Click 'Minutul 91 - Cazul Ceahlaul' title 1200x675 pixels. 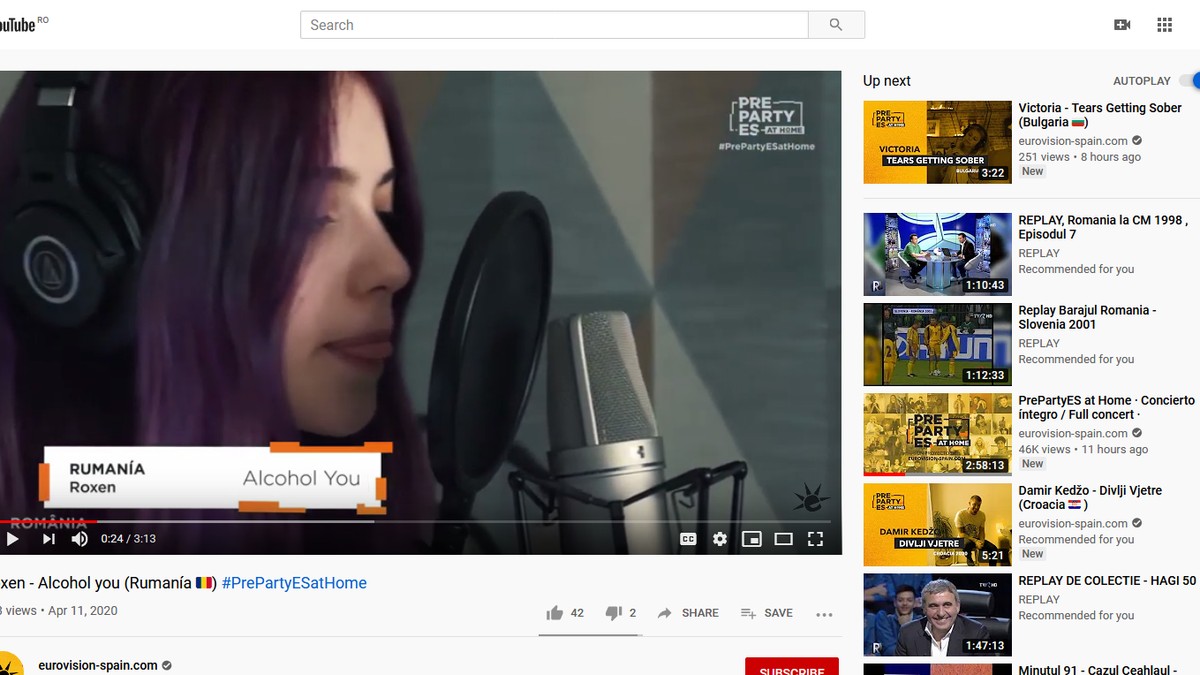(x=1097, y=669)
